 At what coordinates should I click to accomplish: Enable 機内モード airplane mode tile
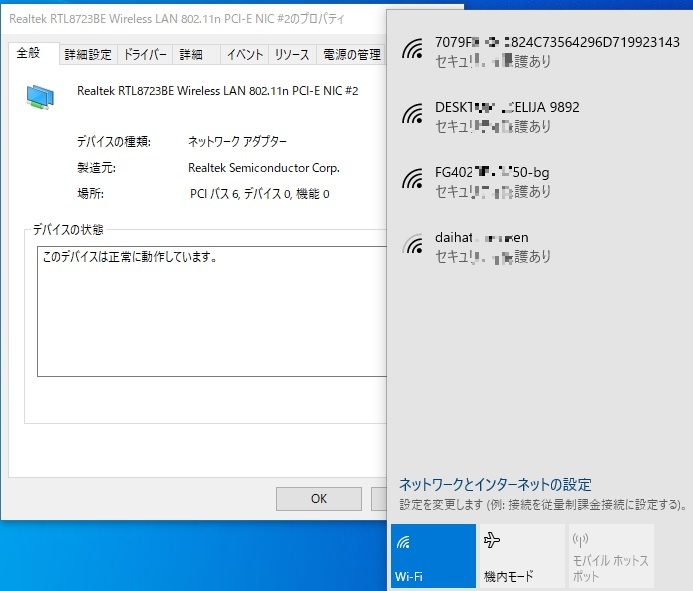521,556
